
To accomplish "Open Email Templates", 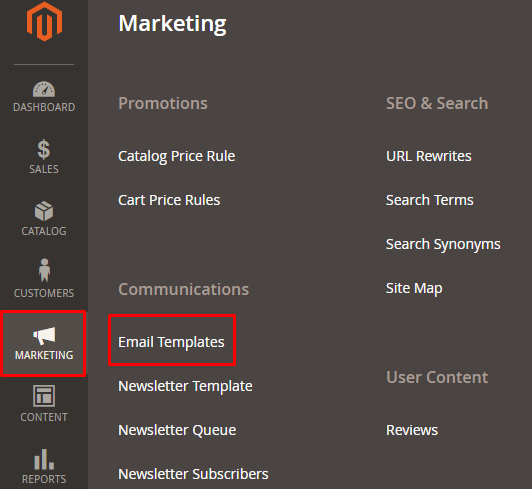I will coord(171,342).
